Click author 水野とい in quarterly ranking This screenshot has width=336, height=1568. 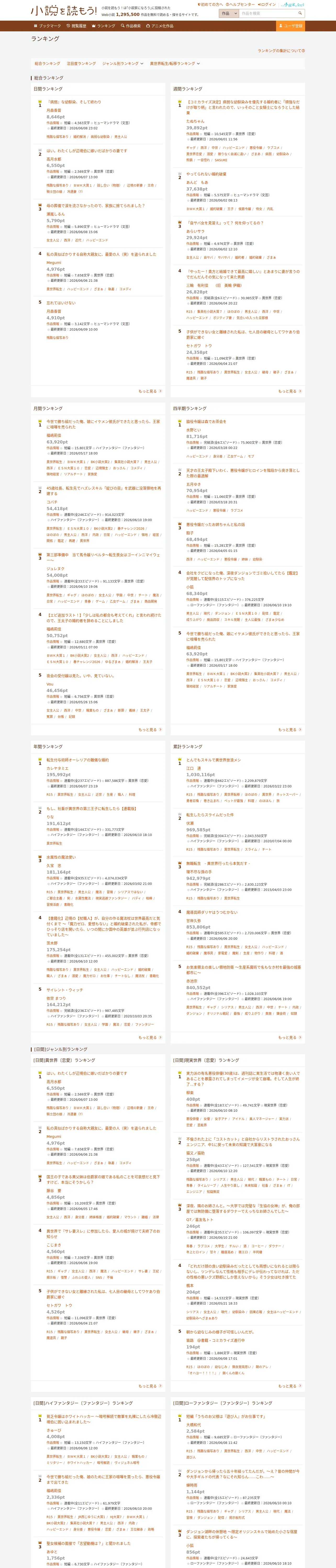pyautogui.click(x=193, y=430)
